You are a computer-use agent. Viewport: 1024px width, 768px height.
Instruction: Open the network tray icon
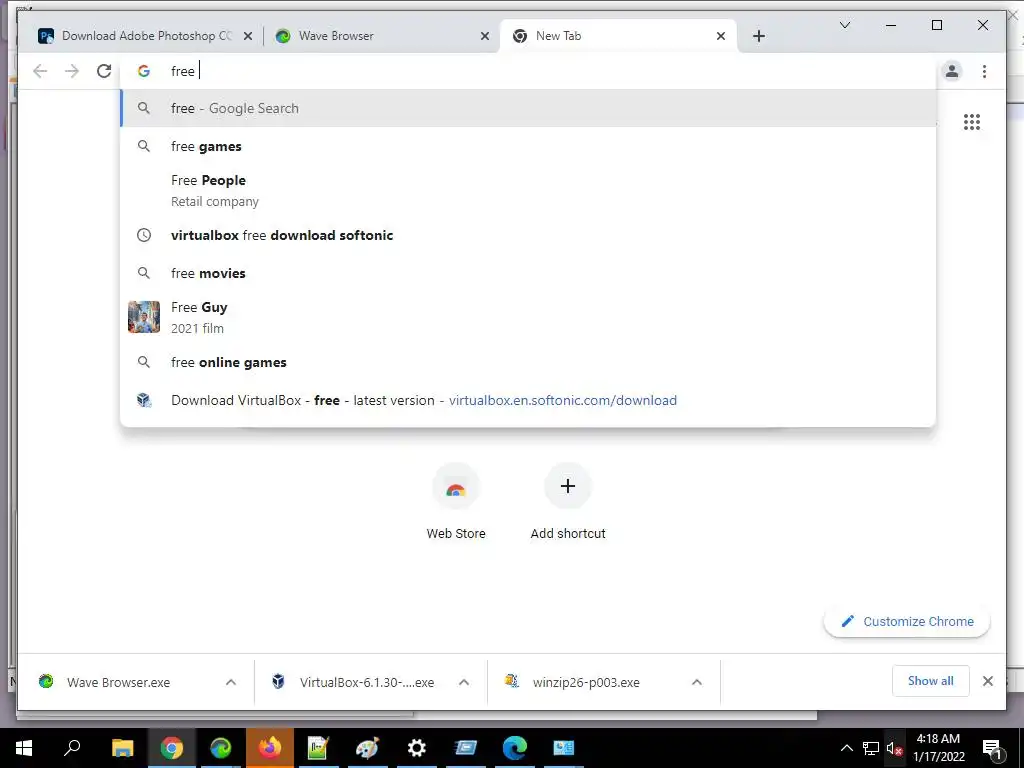coord(871,748)
